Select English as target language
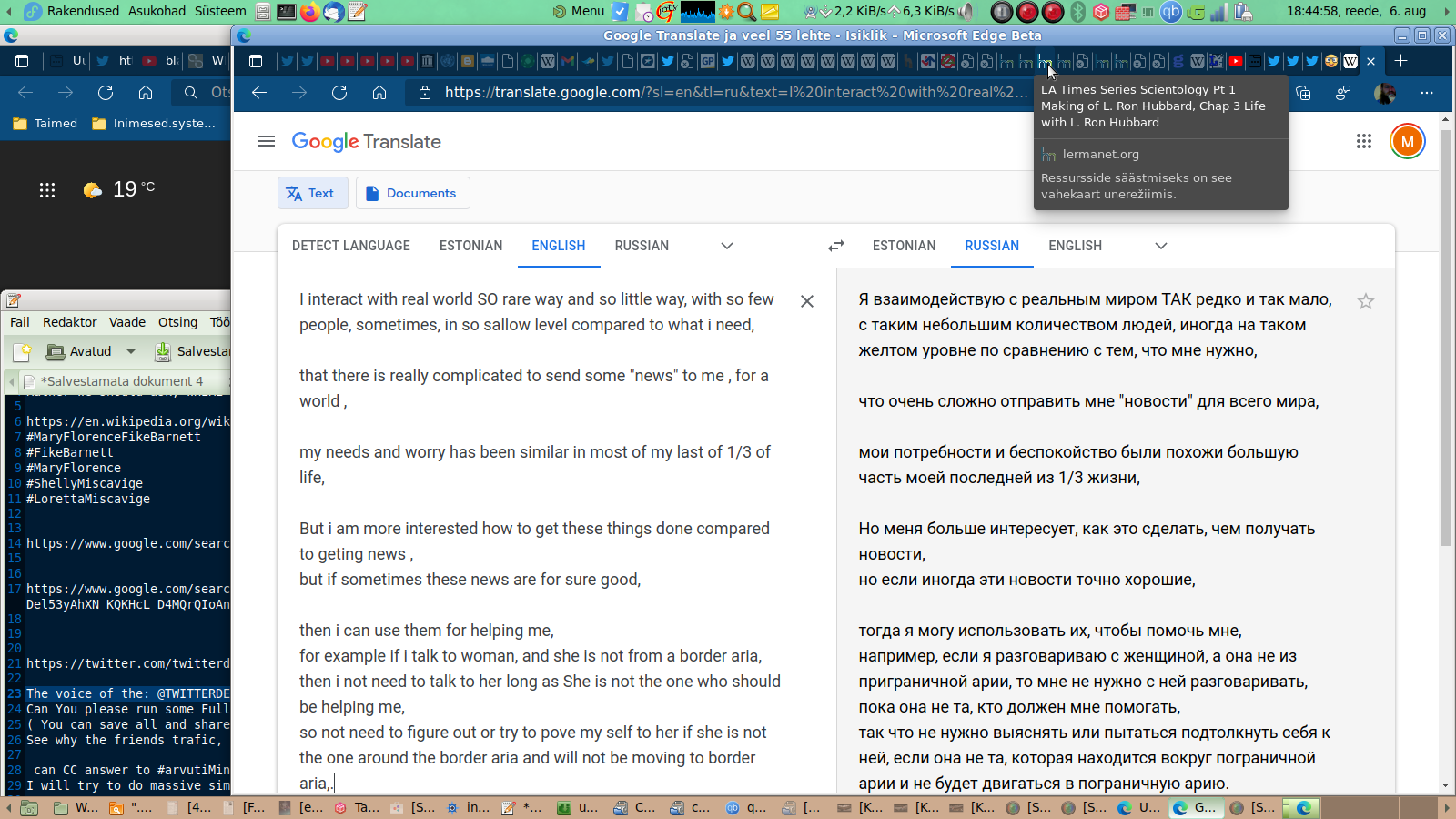Image resolution: width=1456 pixels, height=819 pixels. 1075,246
